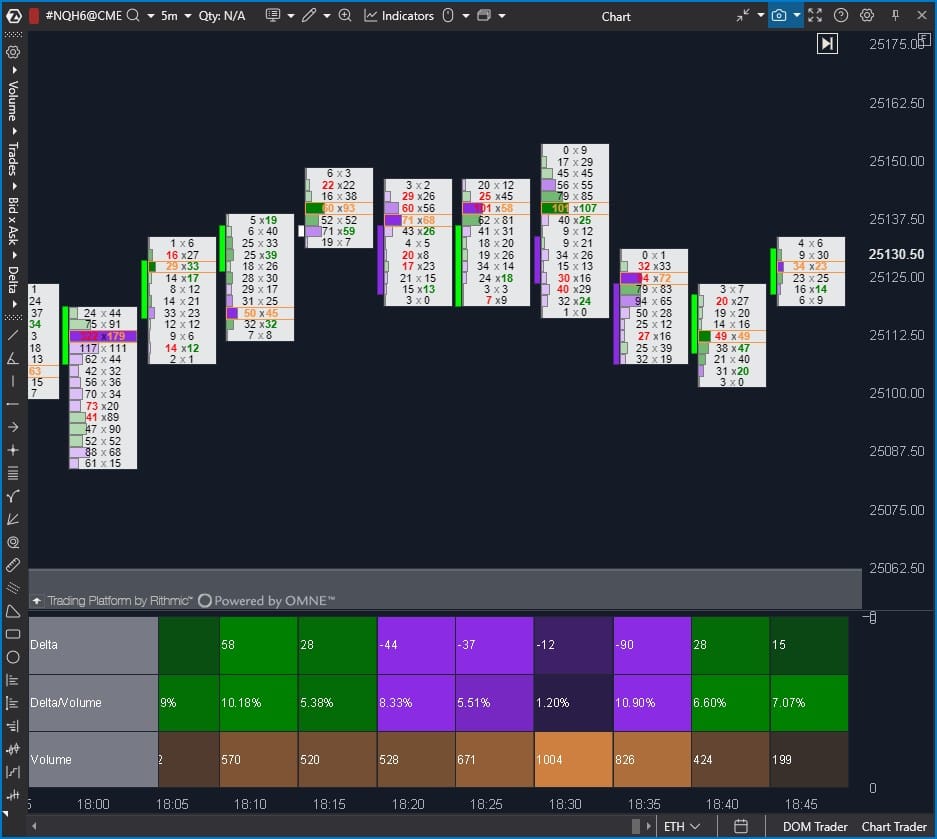Collapse the panel with the up-arrow button
The height and width of the screenshot is (839, 937).
pos(37,601)
